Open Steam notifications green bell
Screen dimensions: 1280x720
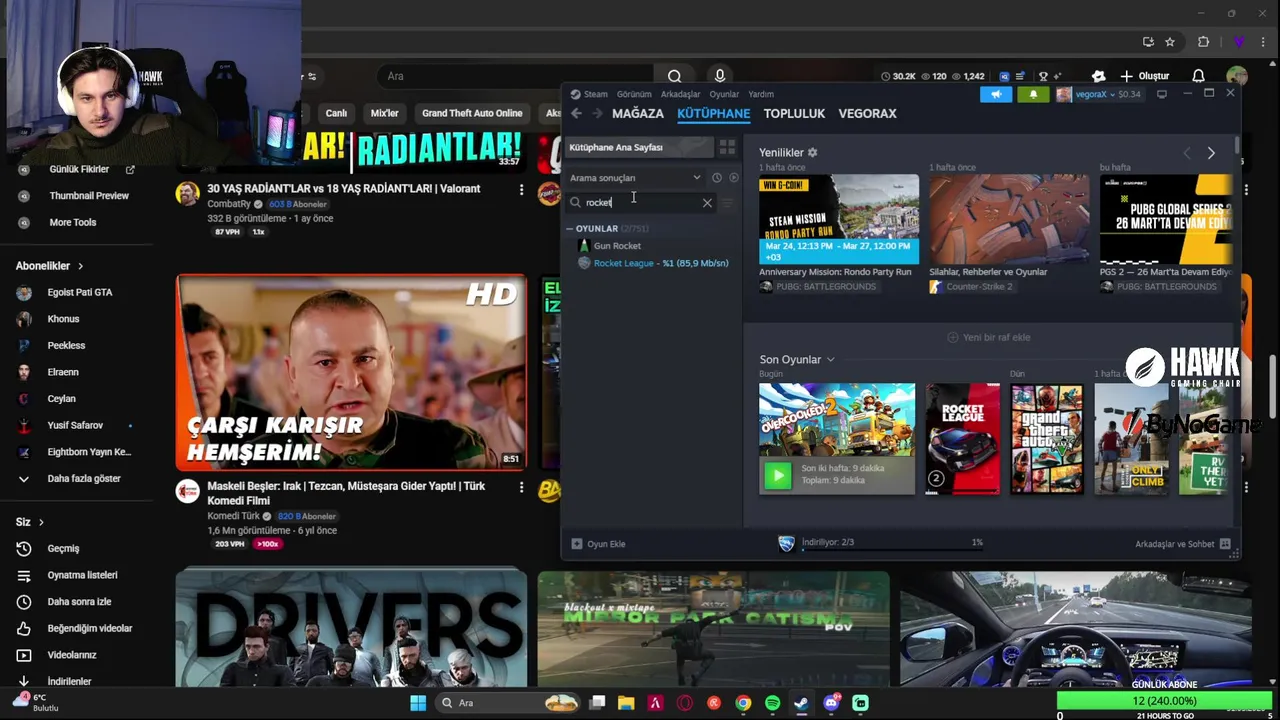1033,94
